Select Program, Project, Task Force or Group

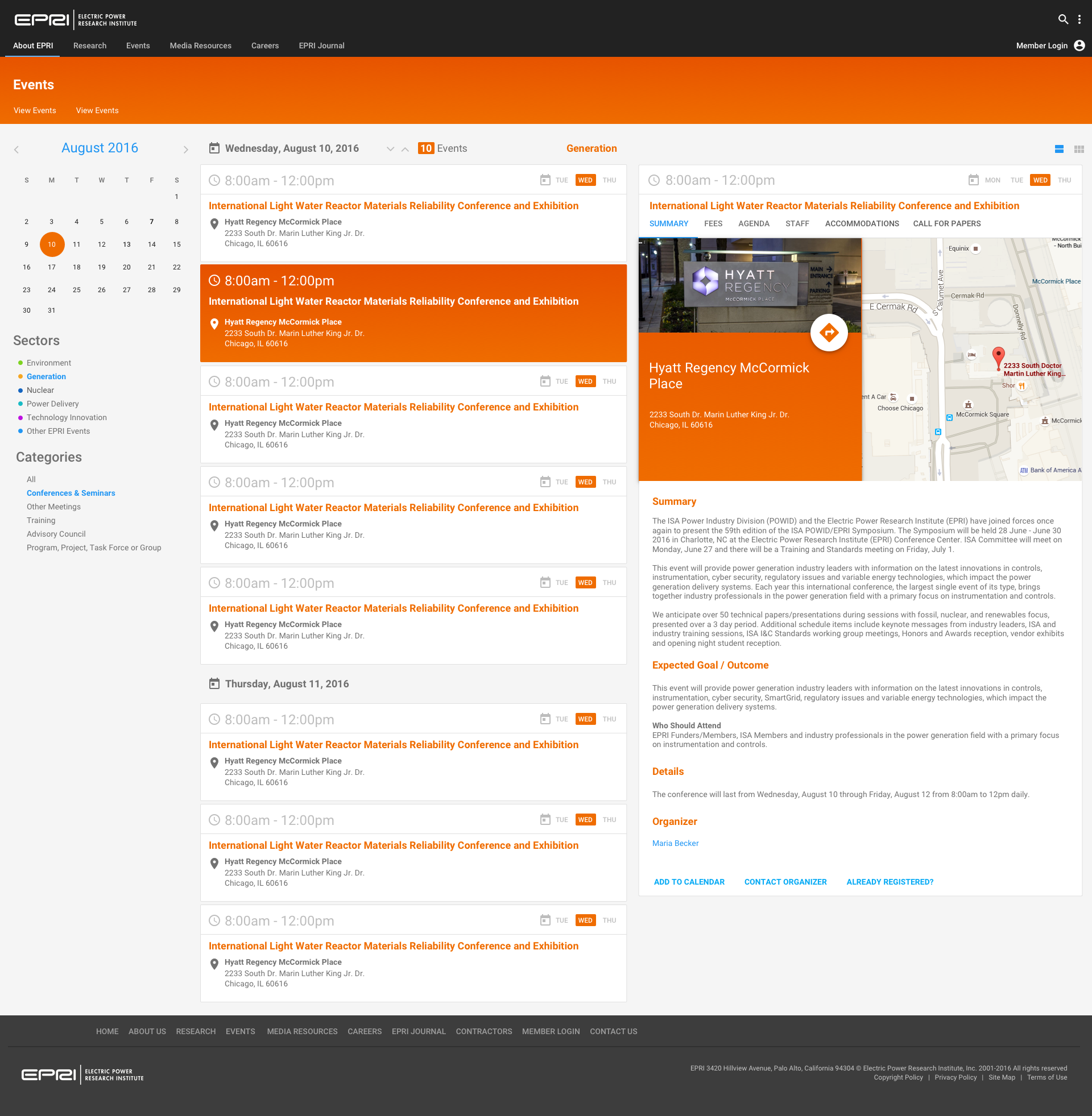click(x=93, y=547)
